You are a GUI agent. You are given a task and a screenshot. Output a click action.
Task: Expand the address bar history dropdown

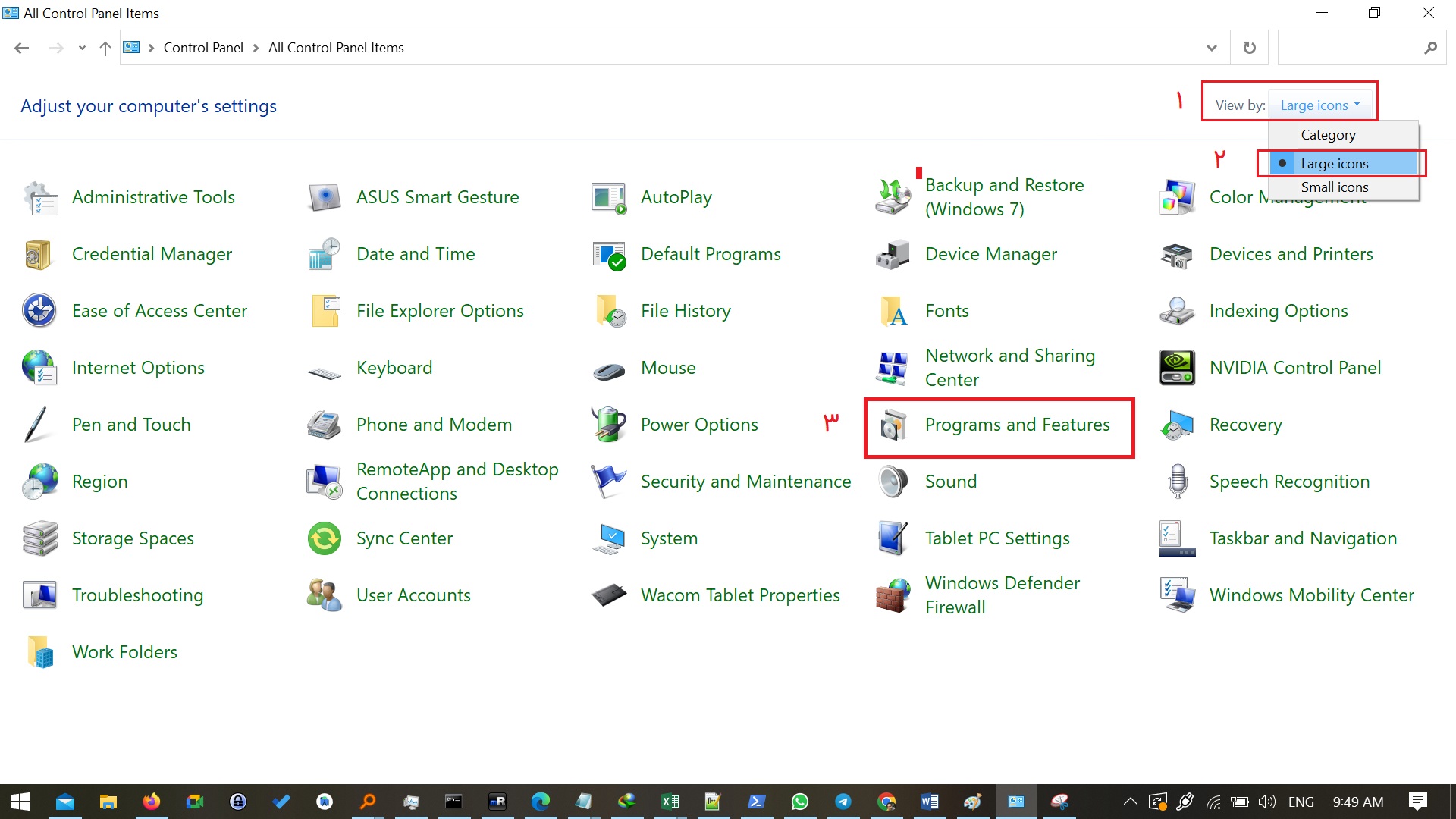(x=1211, y=48)
